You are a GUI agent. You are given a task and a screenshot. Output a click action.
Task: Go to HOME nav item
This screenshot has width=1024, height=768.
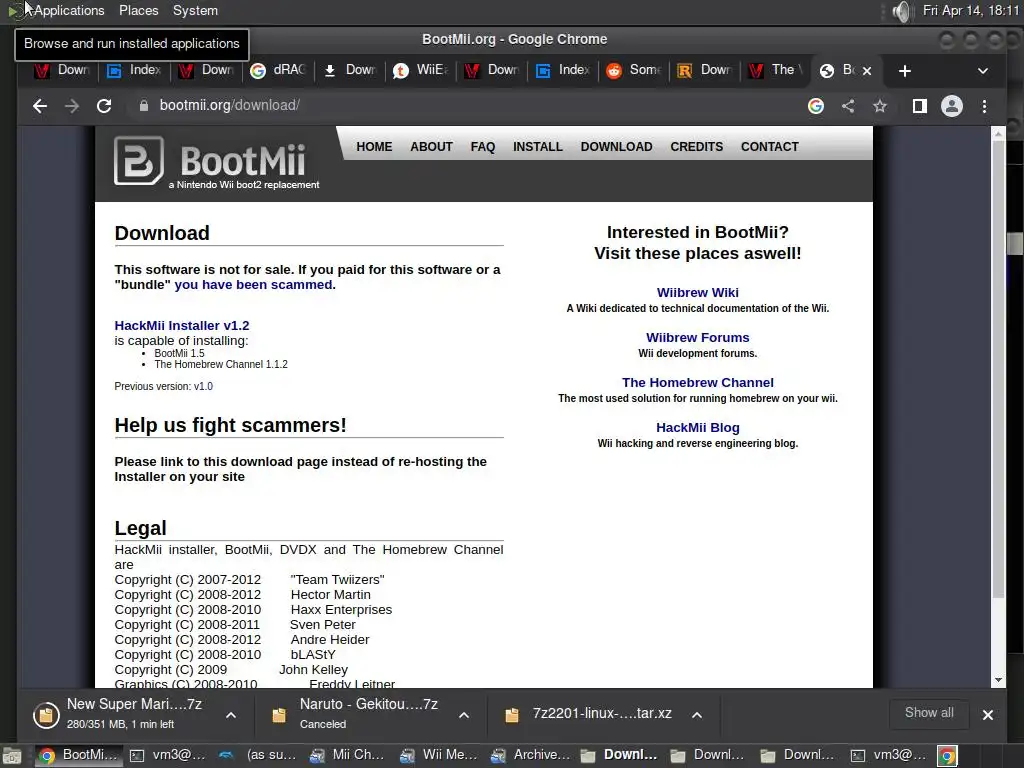(374, 147)
